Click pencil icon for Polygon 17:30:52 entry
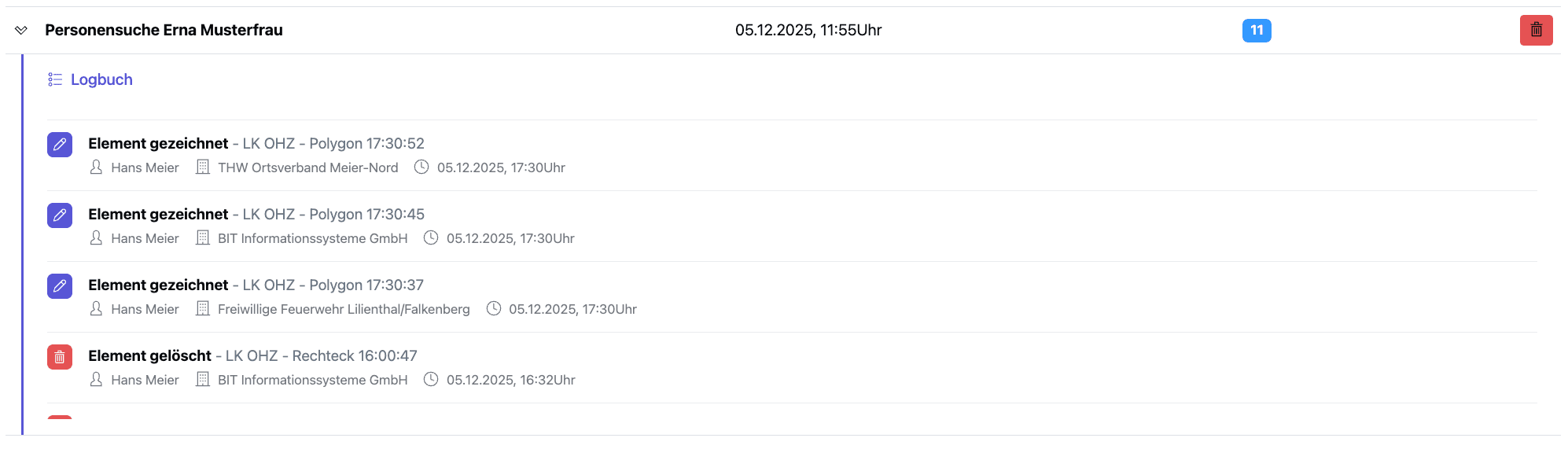1568x449 pixels. (60, 145)
